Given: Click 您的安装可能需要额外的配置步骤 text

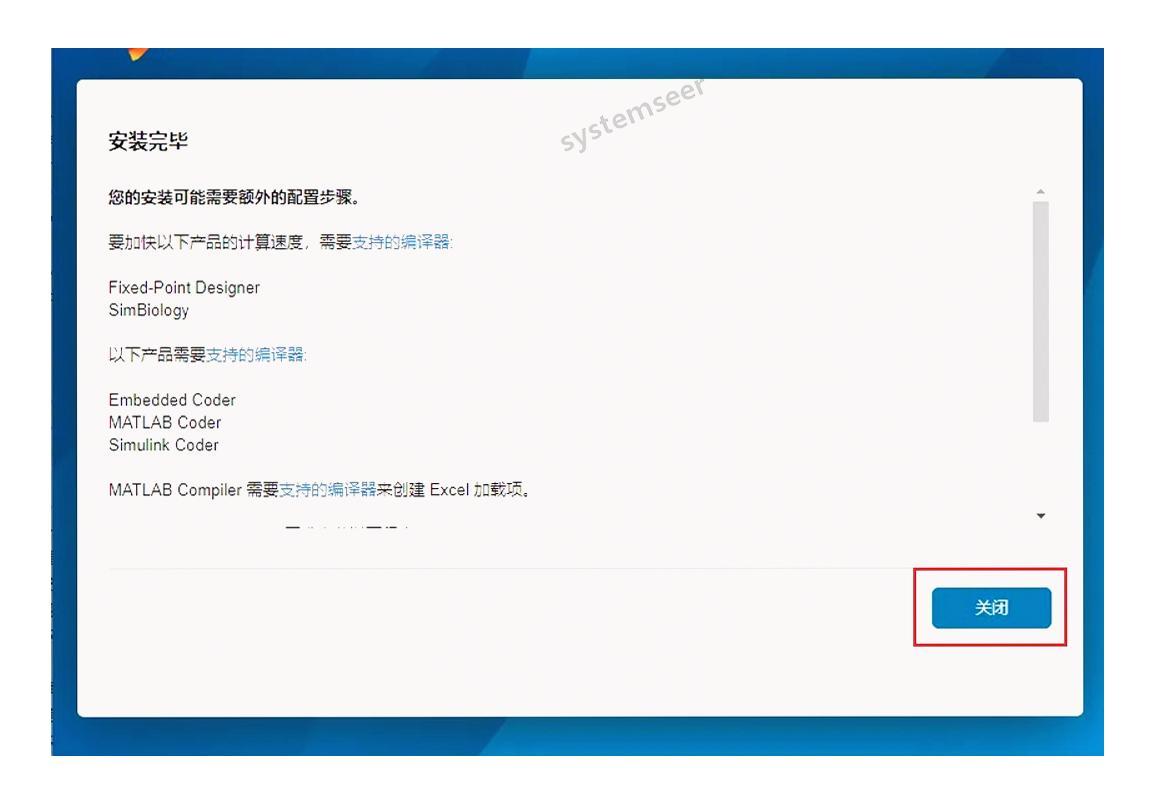Looking at the screenshot, I should [234, 197].
